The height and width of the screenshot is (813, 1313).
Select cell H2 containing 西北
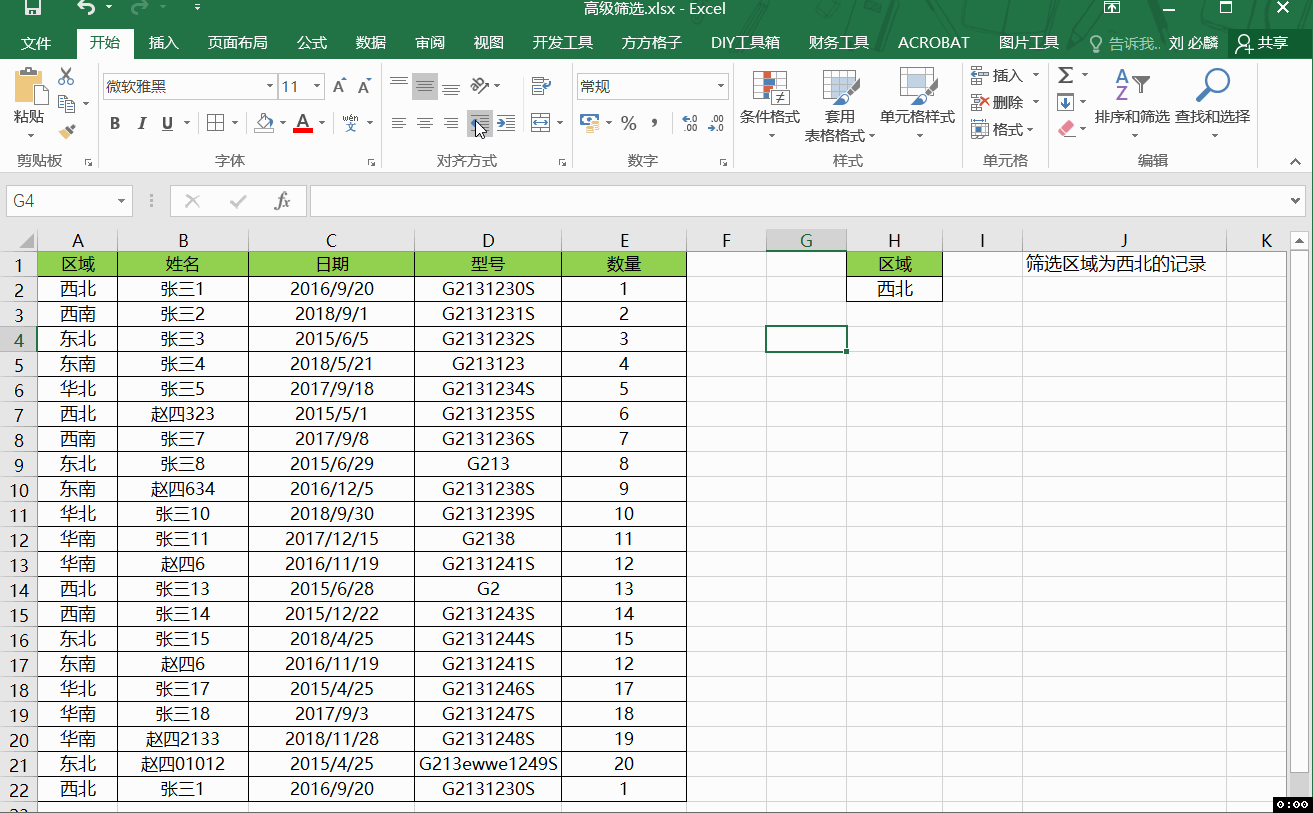pyautogui.click(x=895, y=289)
